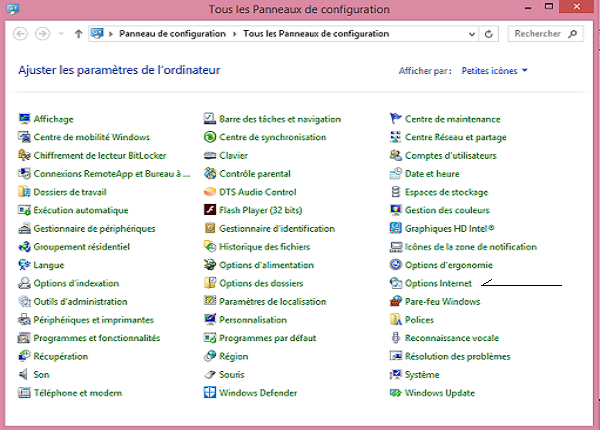The height and width of the screenshot is (430, 600).
Task: Open Outils d'administration link
Action: point(80,301)
